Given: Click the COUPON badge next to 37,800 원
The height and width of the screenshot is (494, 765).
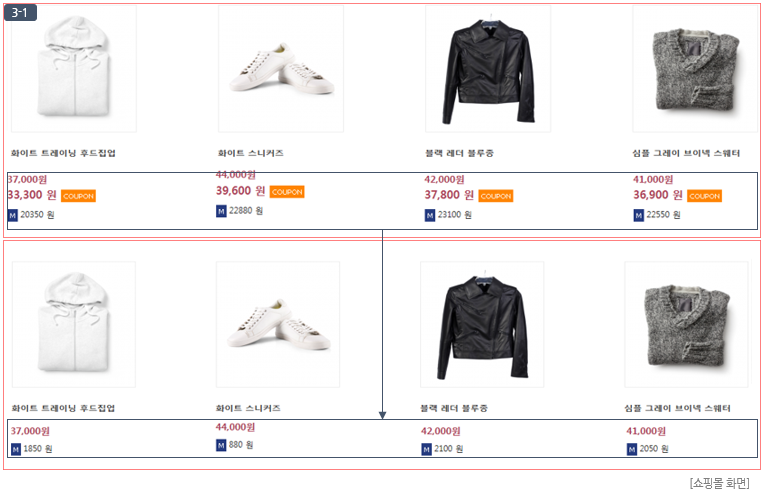Looking at the screenshot, I should tap(495, 196).
